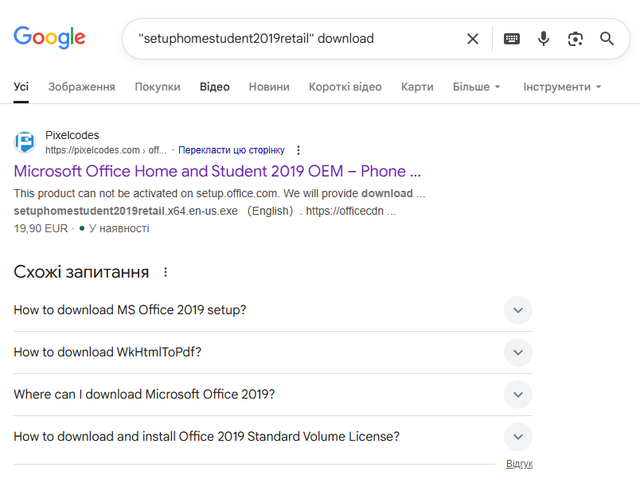This screenshot has height=478, width=640.
Task: Click the magnifier search icon
Action: coord(607,39)
